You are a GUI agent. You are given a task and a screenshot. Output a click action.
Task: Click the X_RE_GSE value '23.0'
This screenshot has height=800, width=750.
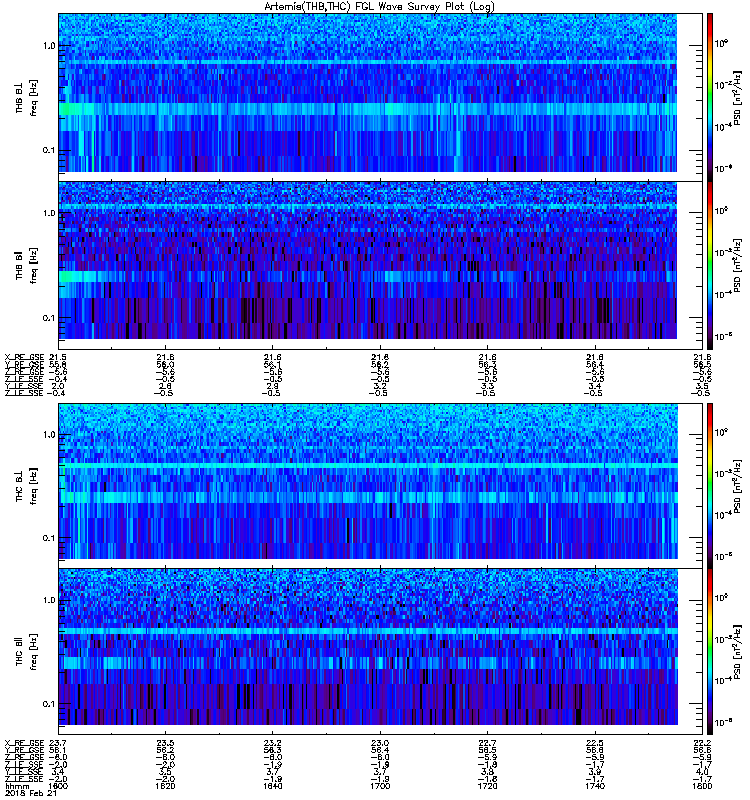click(380, 743)
